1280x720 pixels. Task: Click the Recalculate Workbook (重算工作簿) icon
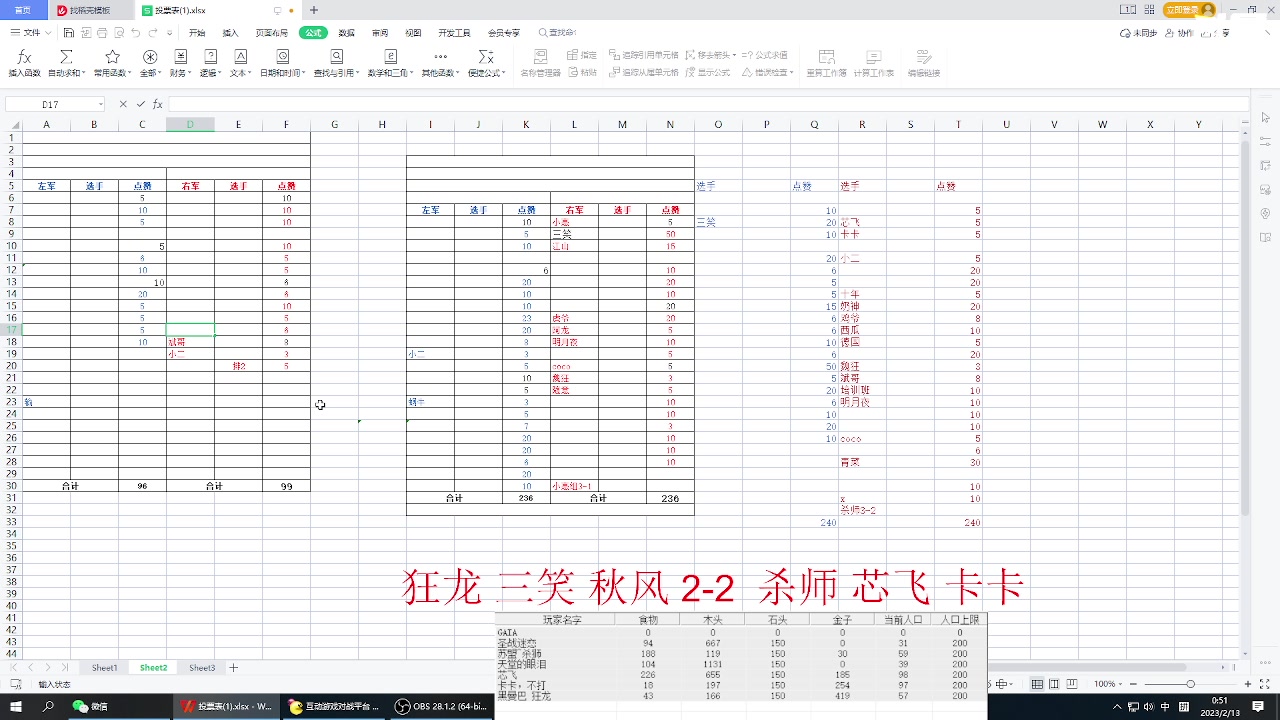826,63
